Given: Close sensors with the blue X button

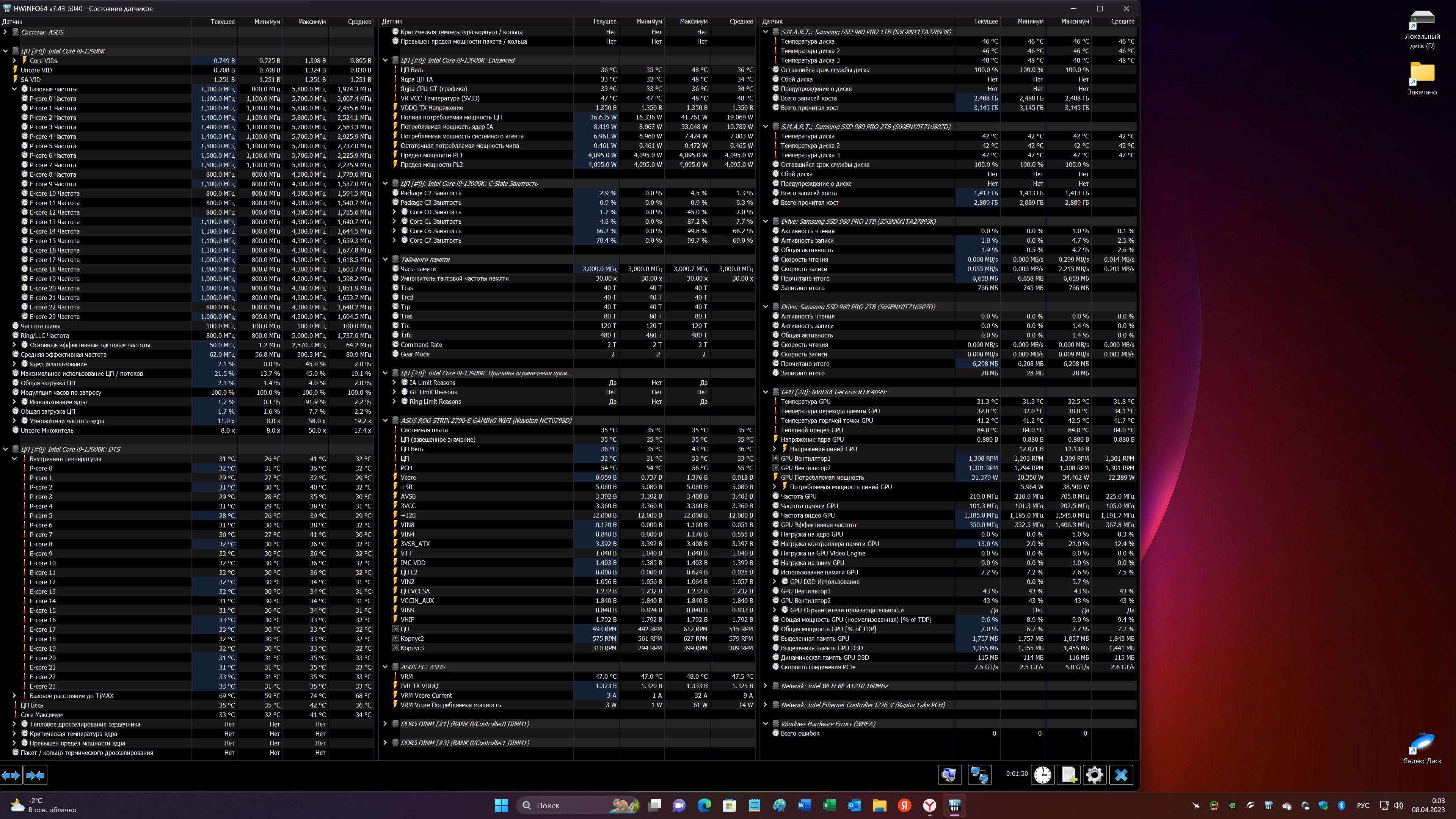Looking at the screenshot, I should 1121,775.
